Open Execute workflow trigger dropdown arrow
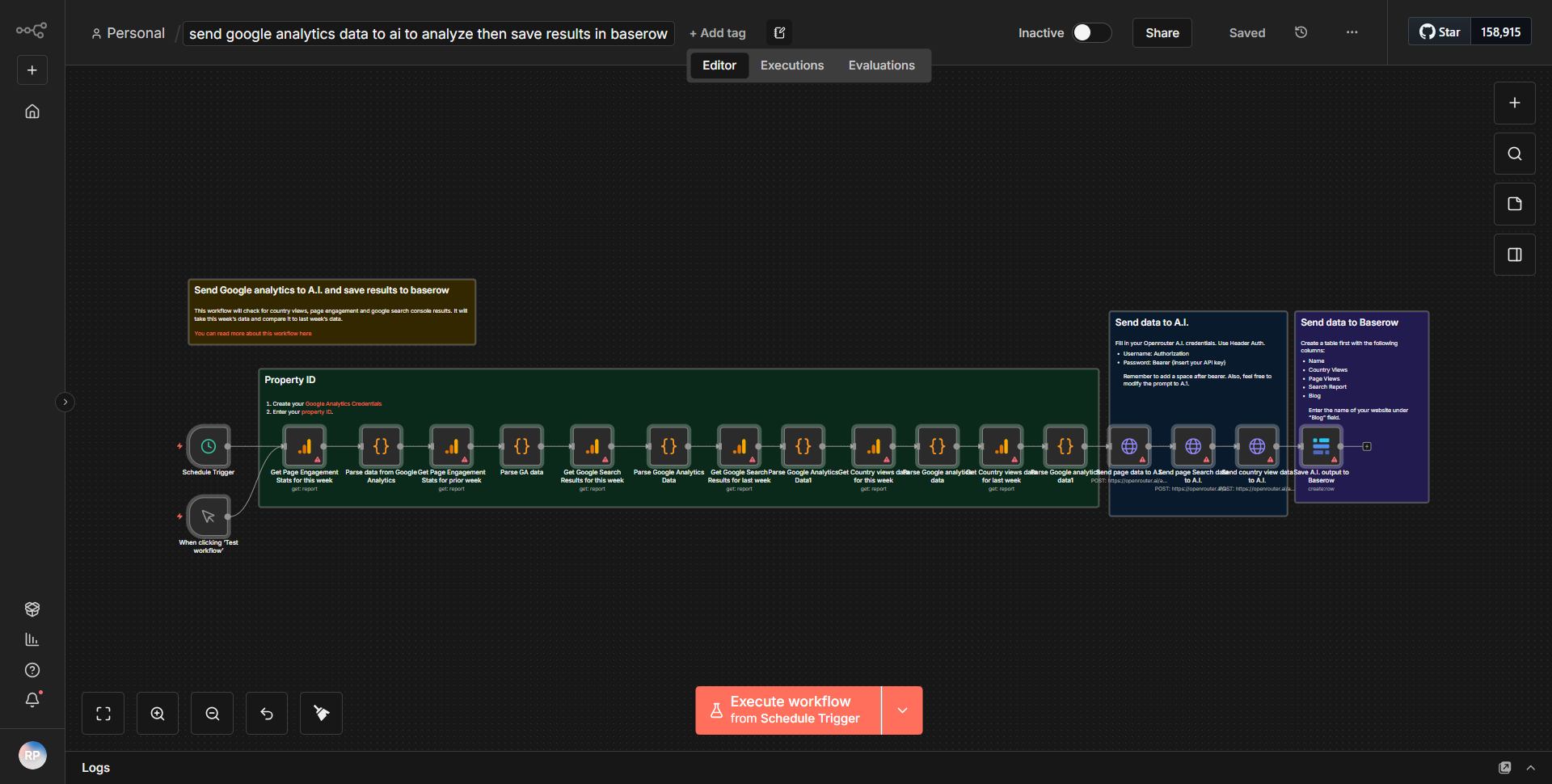Image resolution: width=1552 pixels, height=784 pixels. (x=903, y=710)
